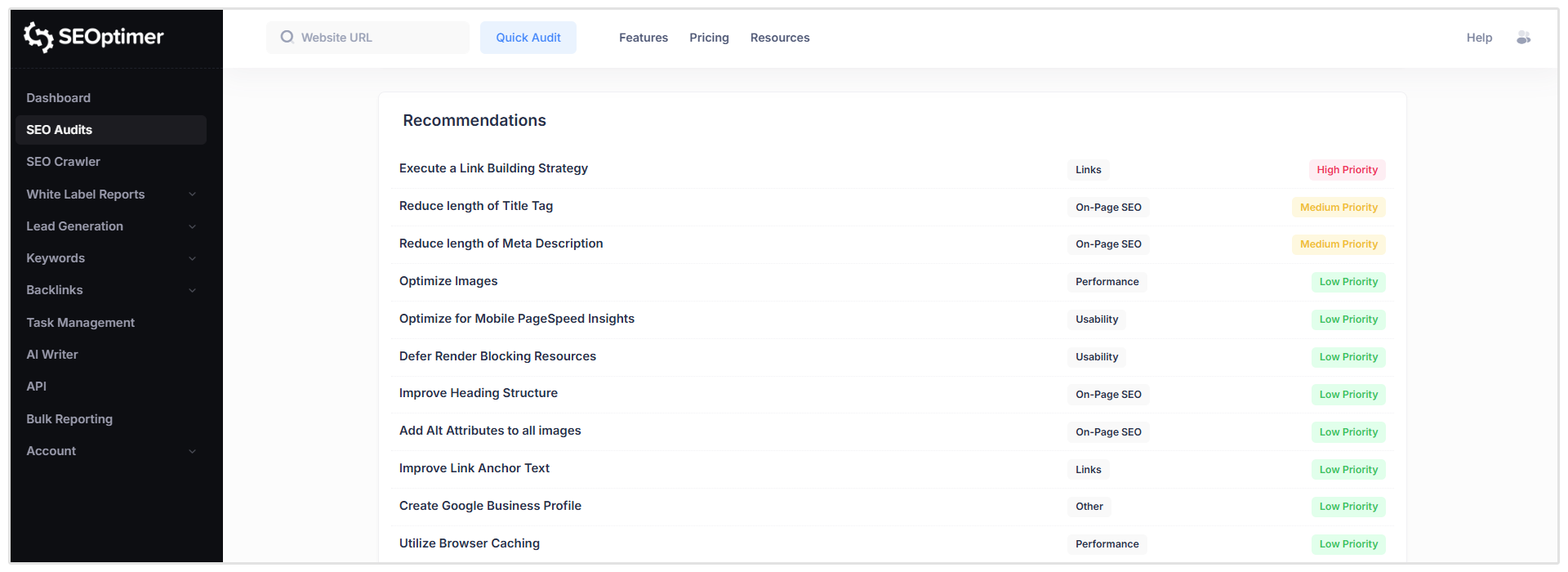
Task: Click the SEOptimer logo
Action: (x=93, y=37)
